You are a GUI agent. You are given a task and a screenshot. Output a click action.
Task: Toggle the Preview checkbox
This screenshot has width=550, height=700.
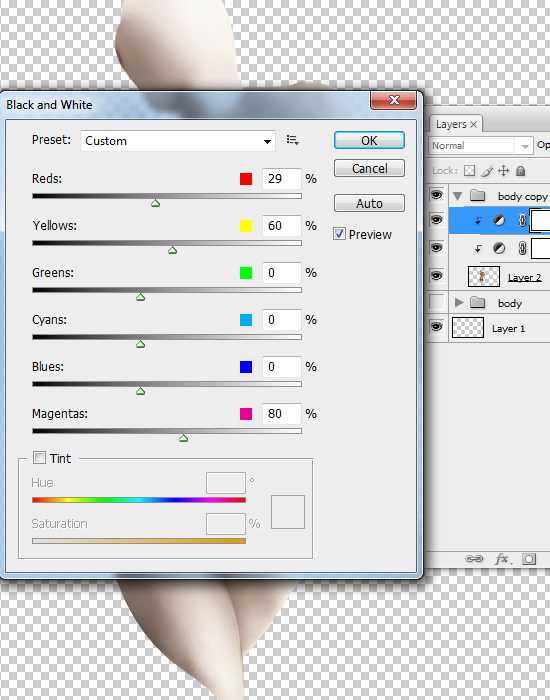tap(339, 234)
